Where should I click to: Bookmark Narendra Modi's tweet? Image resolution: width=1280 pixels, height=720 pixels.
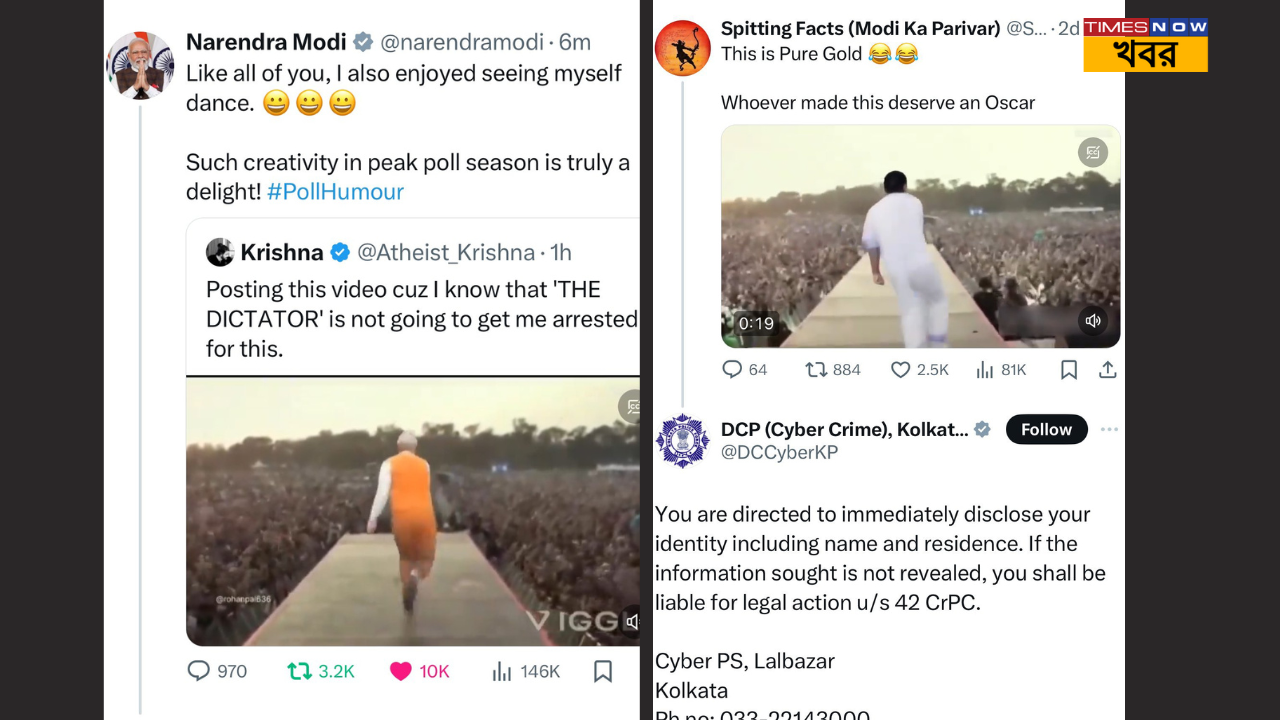tap(603, 671)
